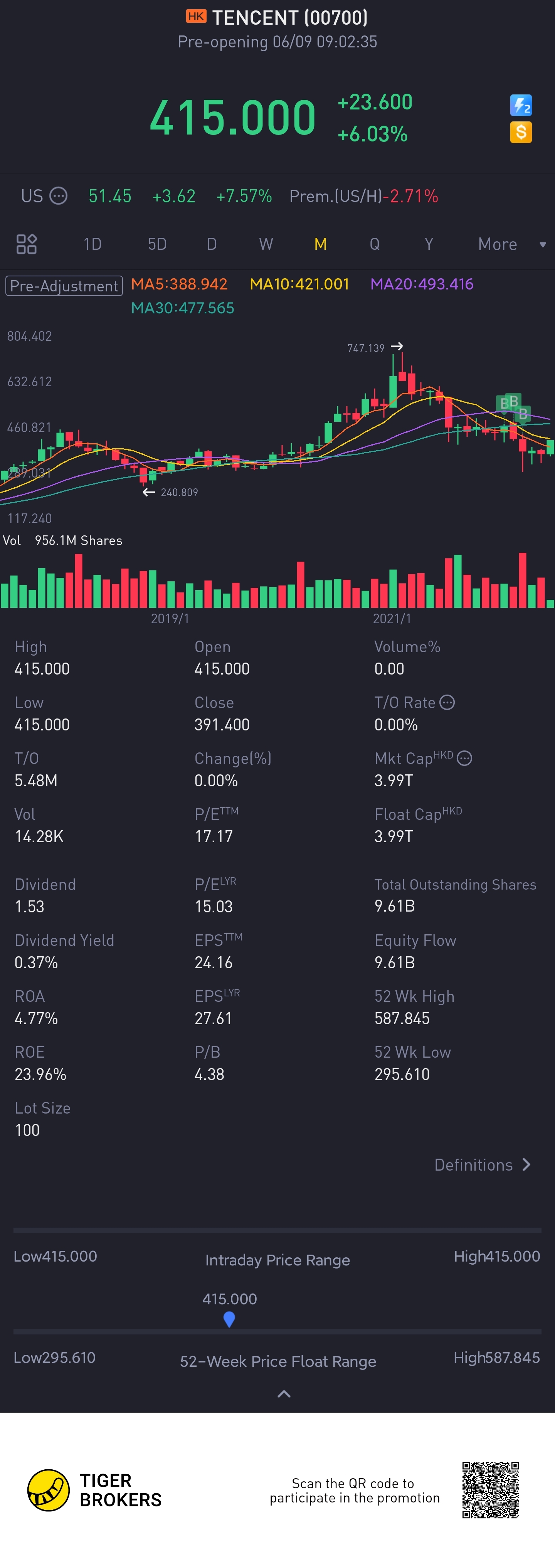Select the quarterly Q chart tab

click(x=375, y=244)
